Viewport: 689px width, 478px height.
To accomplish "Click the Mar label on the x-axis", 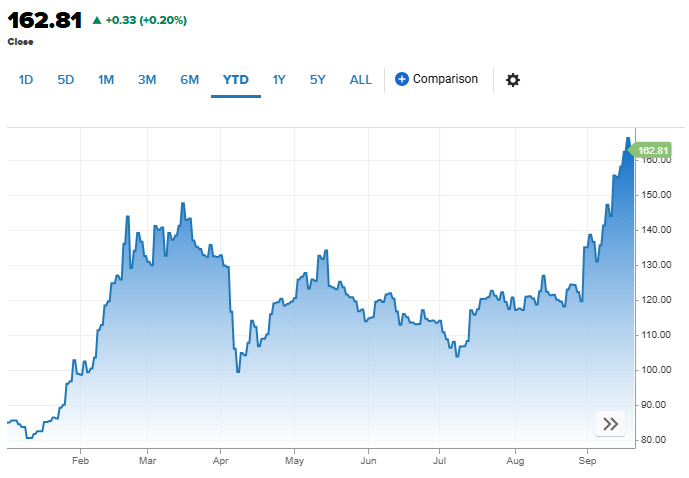I will (147, 461).
